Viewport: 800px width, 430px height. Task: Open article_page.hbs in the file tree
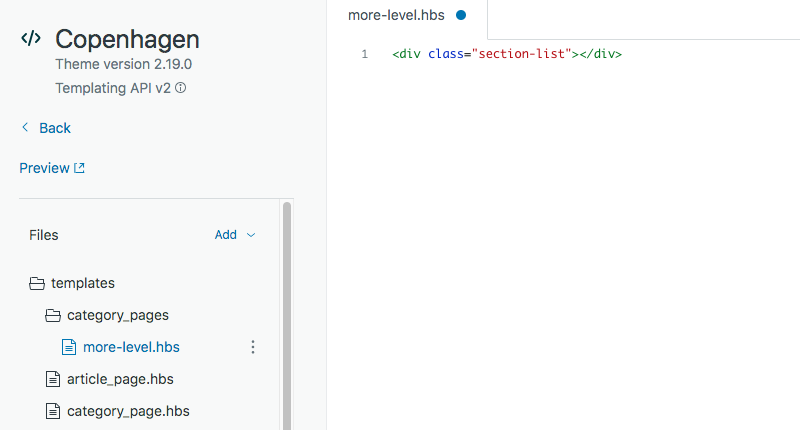point(120,379)
